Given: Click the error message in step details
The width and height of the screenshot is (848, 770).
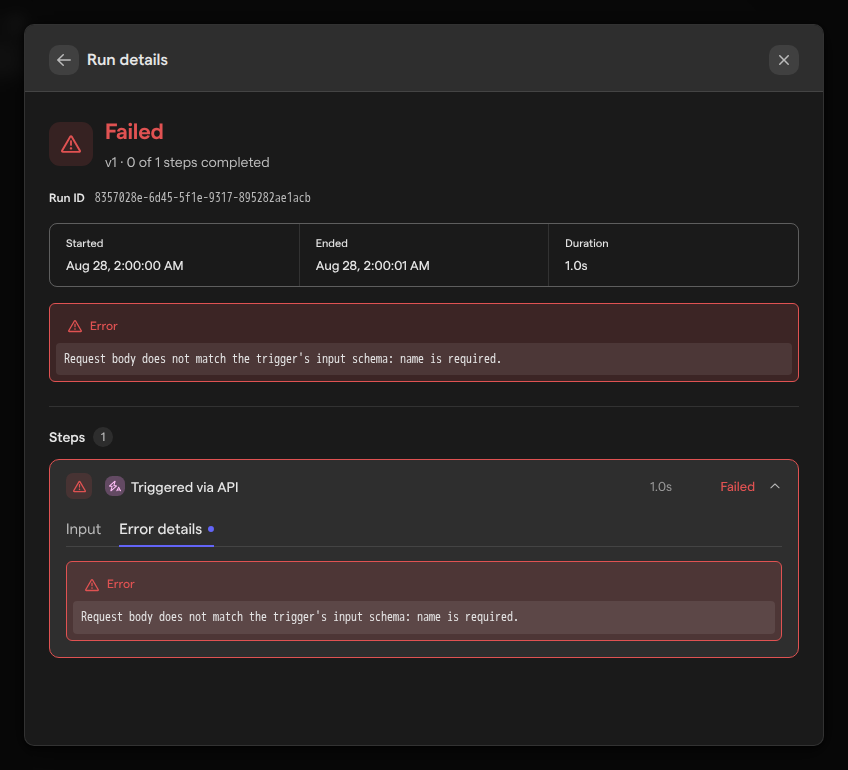Looking at the screenshot, I should point(299,617).
